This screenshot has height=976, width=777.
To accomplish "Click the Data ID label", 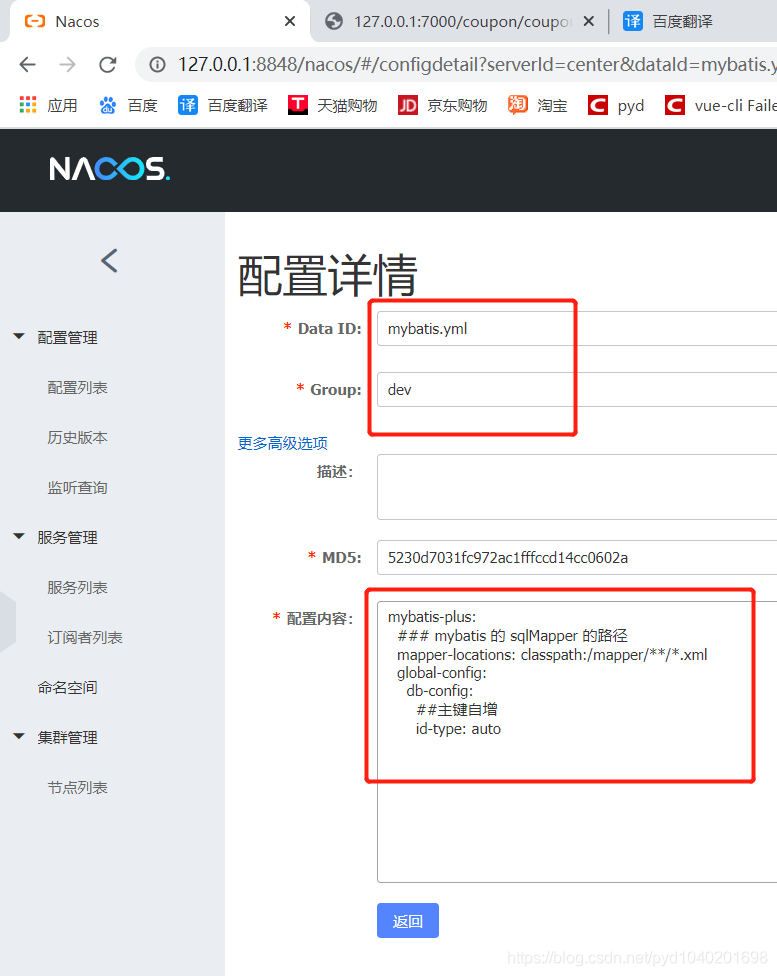I will coord(329,329).
